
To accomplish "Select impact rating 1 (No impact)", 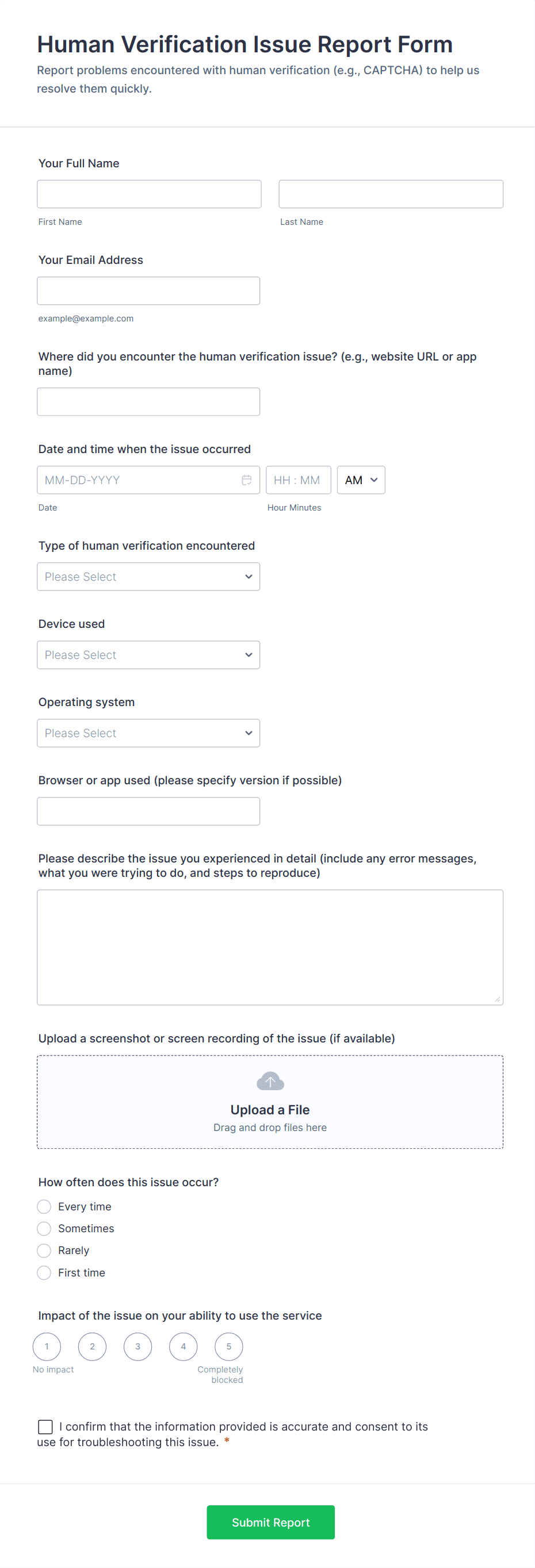I will click(47, 1347).
